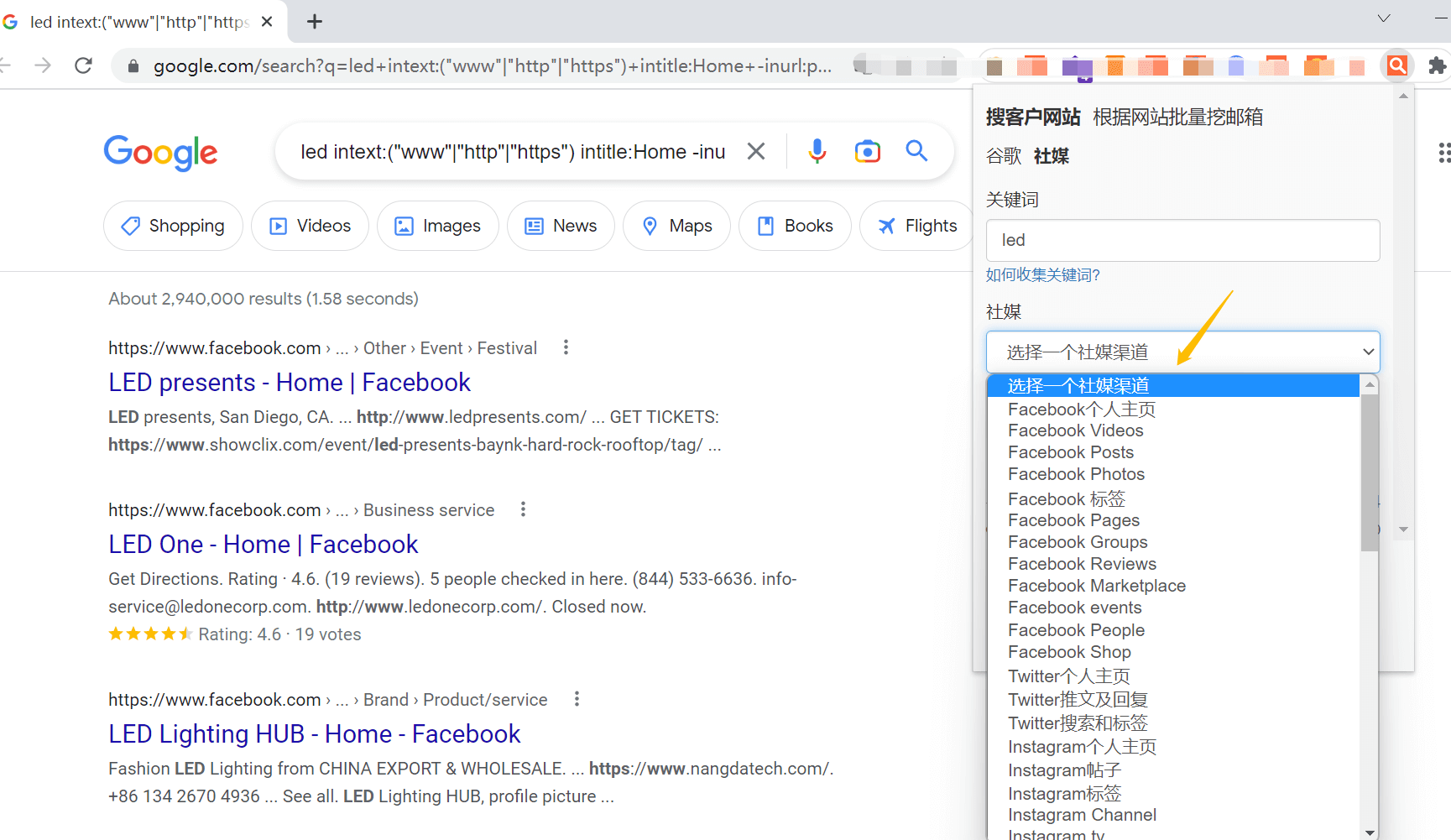This screenshot has width=1451, height=840.
Task: Filter results by Maps
Action: point(676,226)
